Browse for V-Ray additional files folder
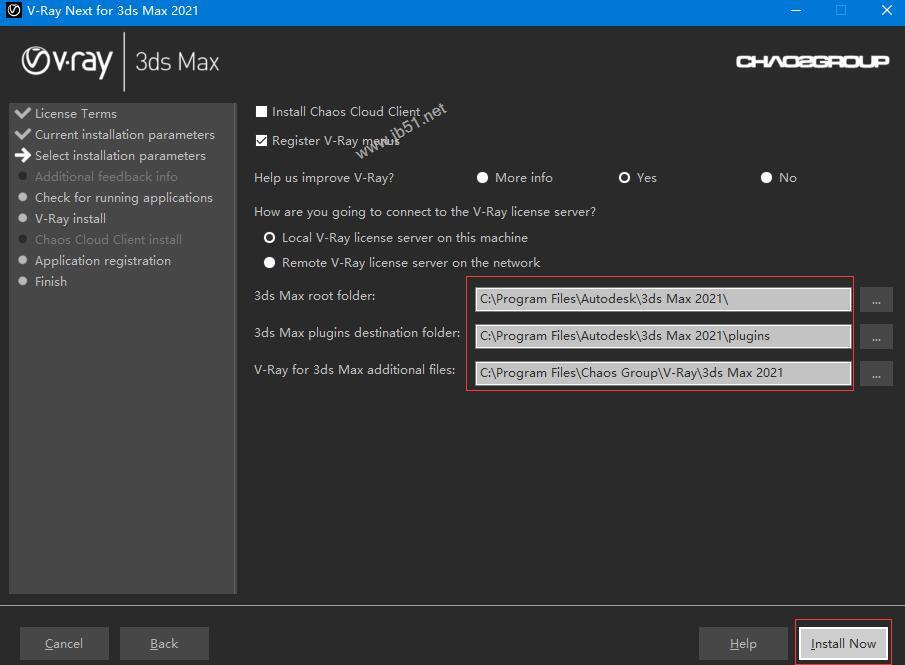Viewport: 905px width, 665px height. pos(875,373)
